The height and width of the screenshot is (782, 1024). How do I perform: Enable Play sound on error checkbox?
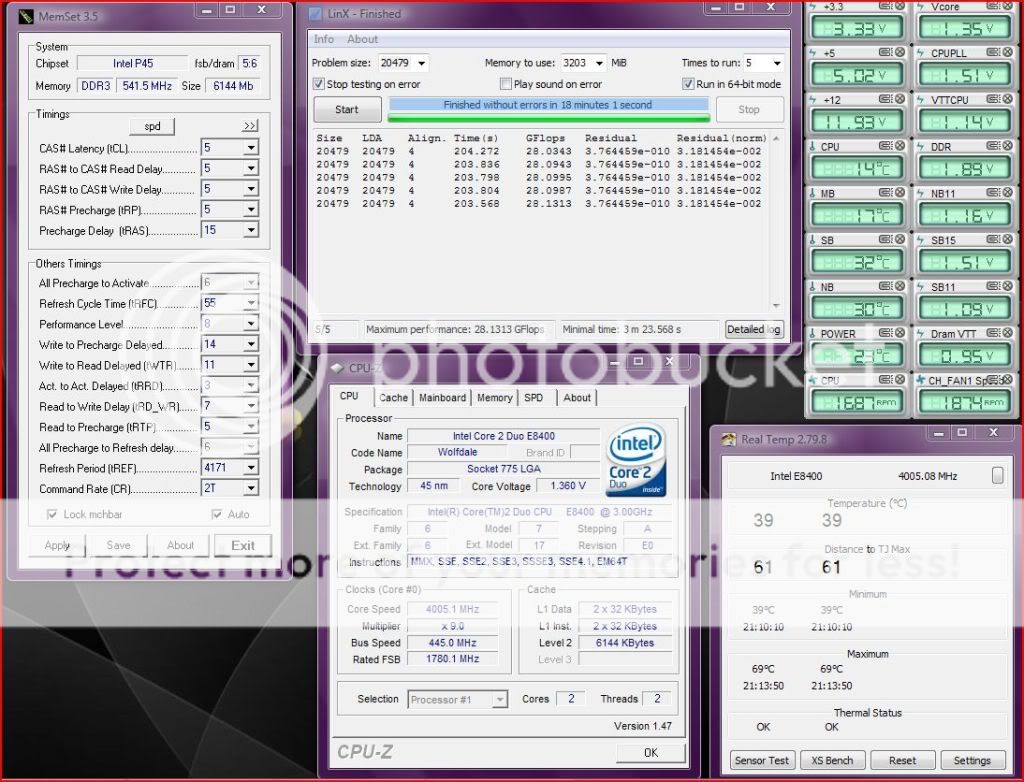tap(505, 84)
